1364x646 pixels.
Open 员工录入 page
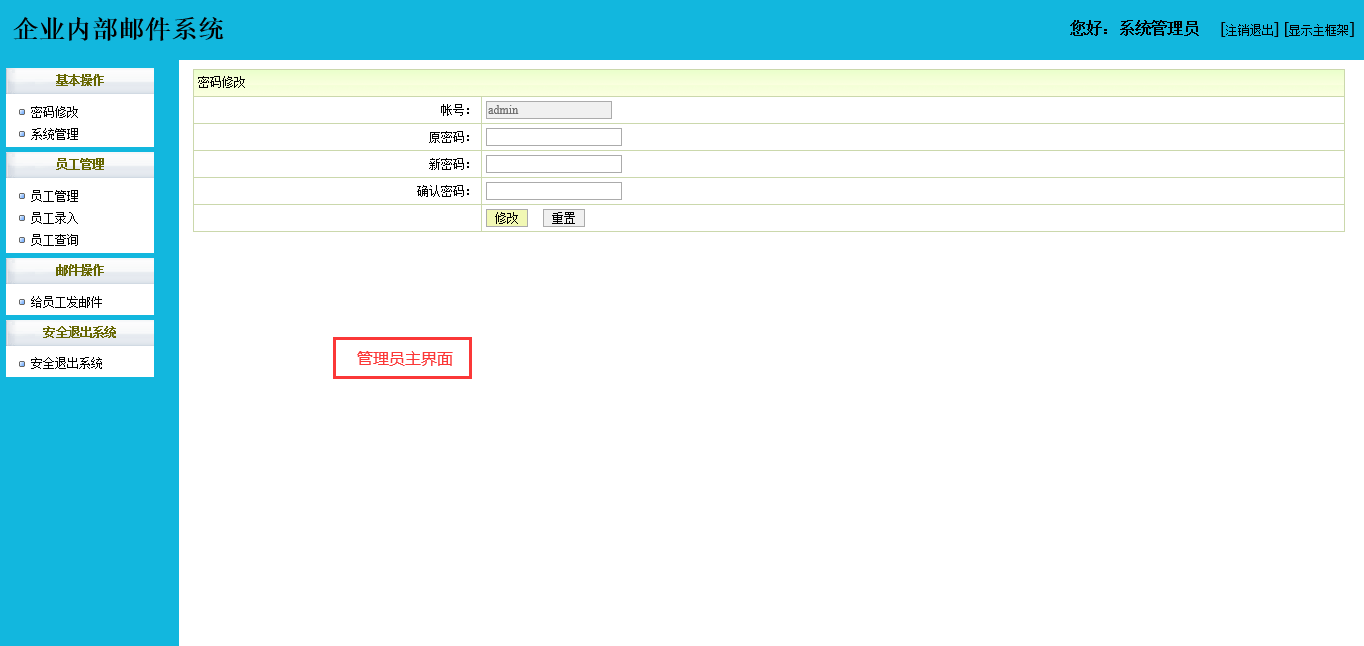click(x=54, y=218)
